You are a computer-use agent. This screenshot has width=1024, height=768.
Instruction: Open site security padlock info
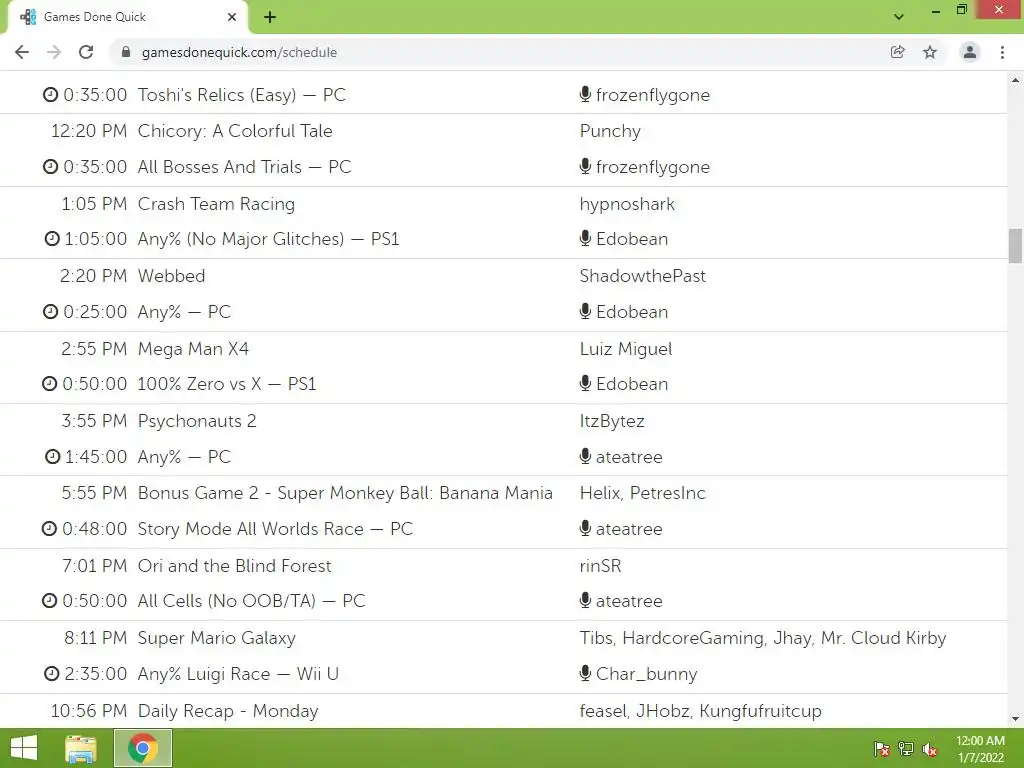point(126,52)
